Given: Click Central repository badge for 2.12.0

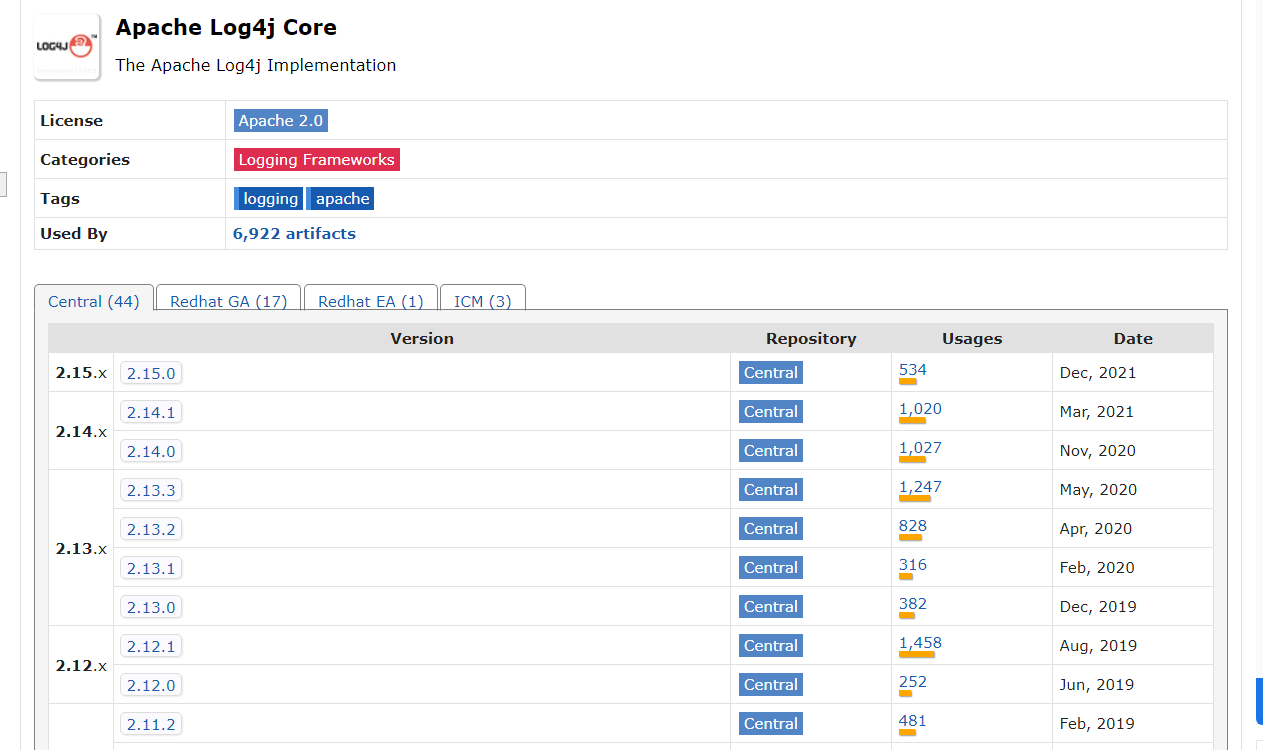Looking at the screenshot, I should coord(771,685).
